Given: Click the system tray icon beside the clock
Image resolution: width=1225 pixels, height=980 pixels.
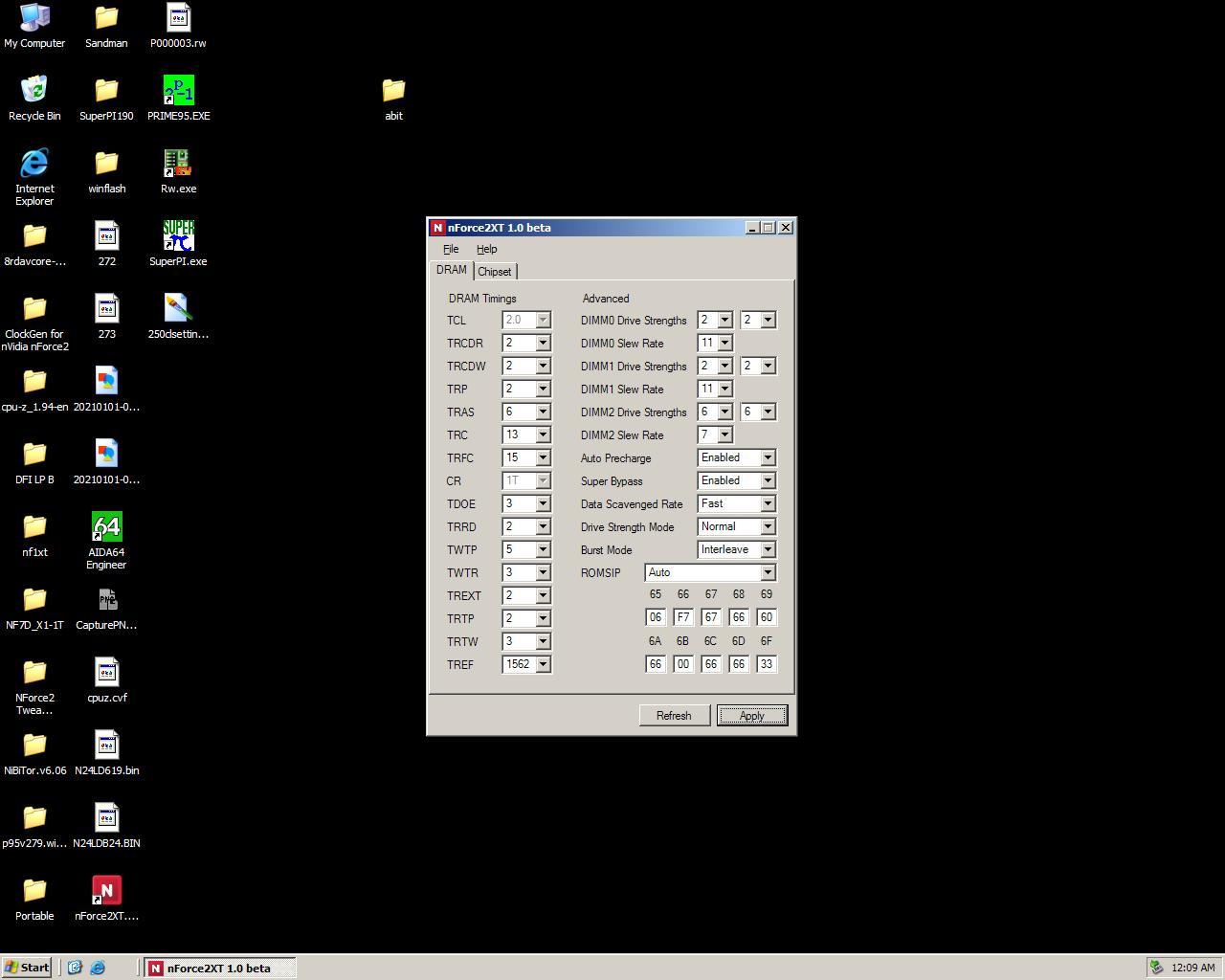Looking at the screenshot, I should coord(1156,968).
